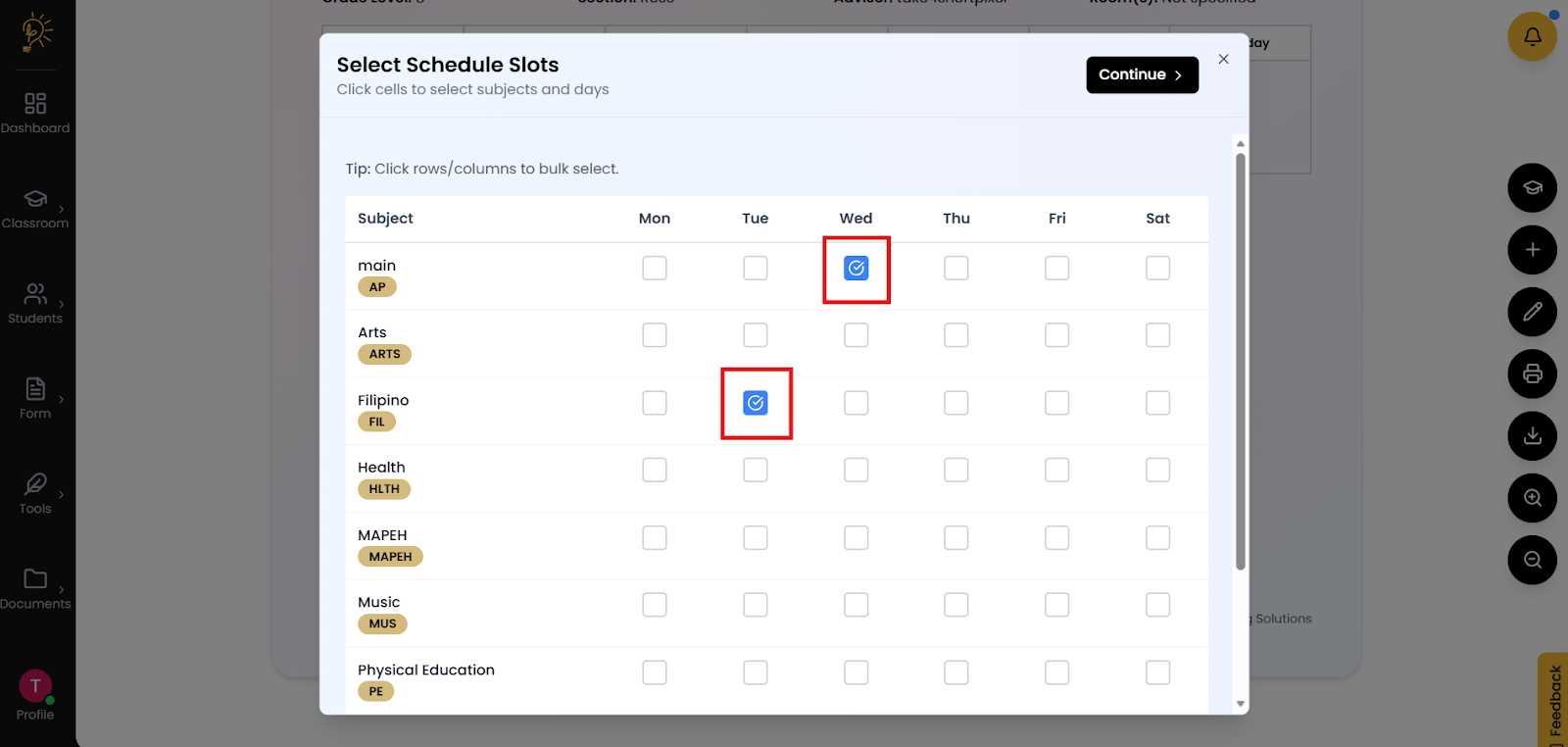Click the printer icon button
The height and width of the screenshot is (747, 1568).
[1532, 373]
